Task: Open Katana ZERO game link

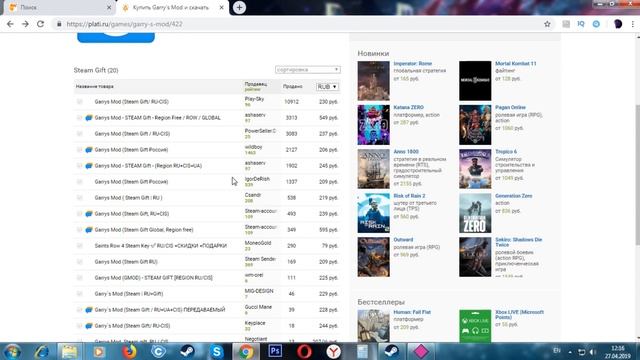Action: 409,107
